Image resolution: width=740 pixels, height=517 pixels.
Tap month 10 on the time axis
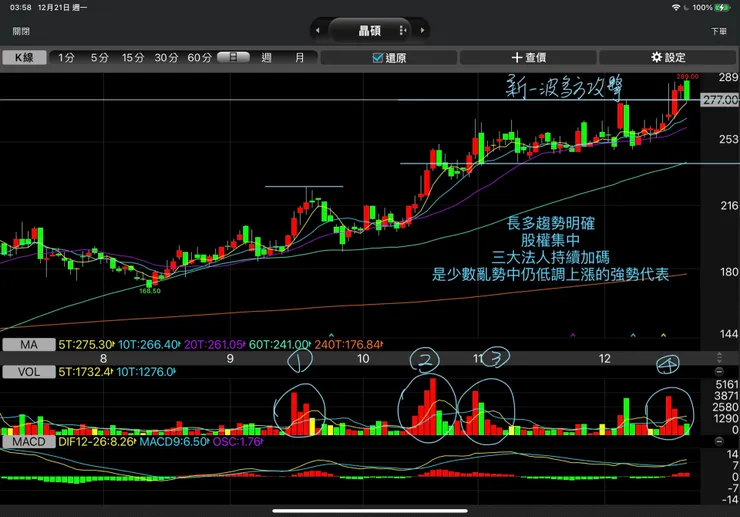pyautogui.click(x=363, y=359)
